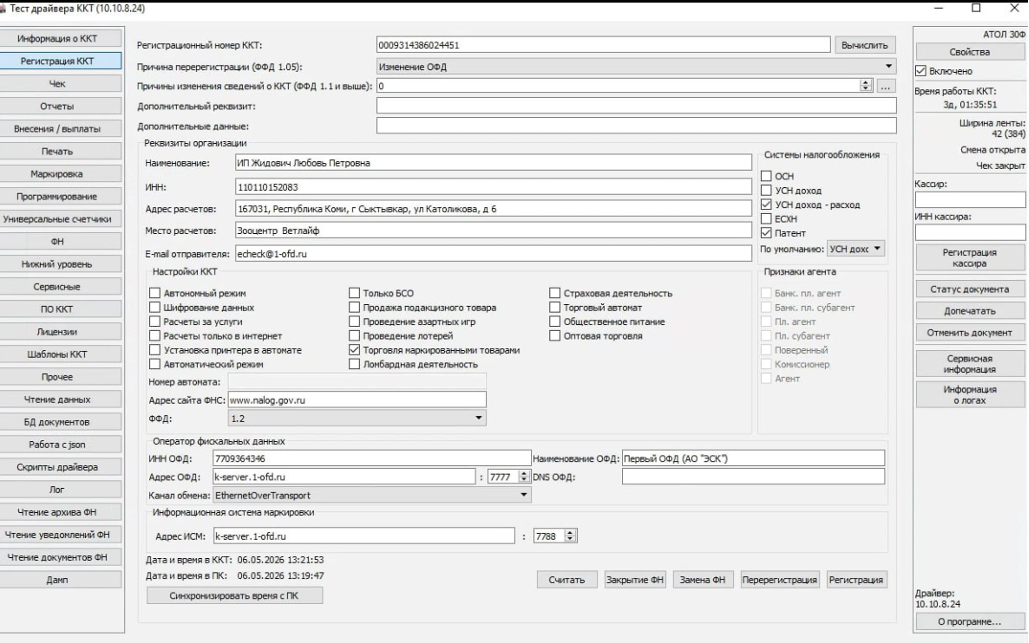Open the По умолчанию tax dropdown
Viewport: 1029px width, 643px height.
pos(855,249)
